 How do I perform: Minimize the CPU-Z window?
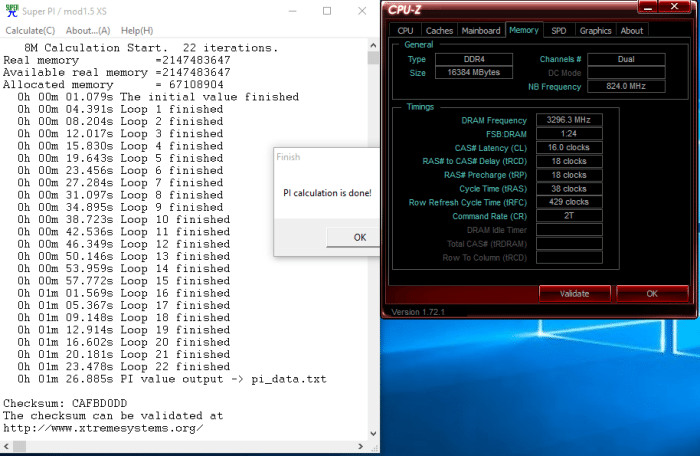pyautogui.click(x=648, y=7)
